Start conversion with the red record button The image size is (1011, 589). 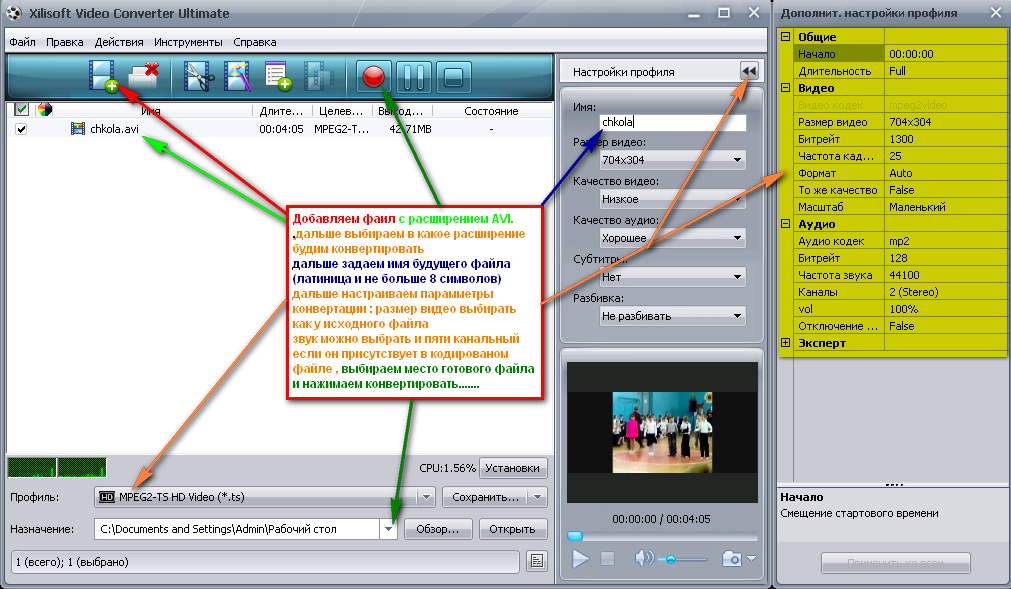(373, 77)
